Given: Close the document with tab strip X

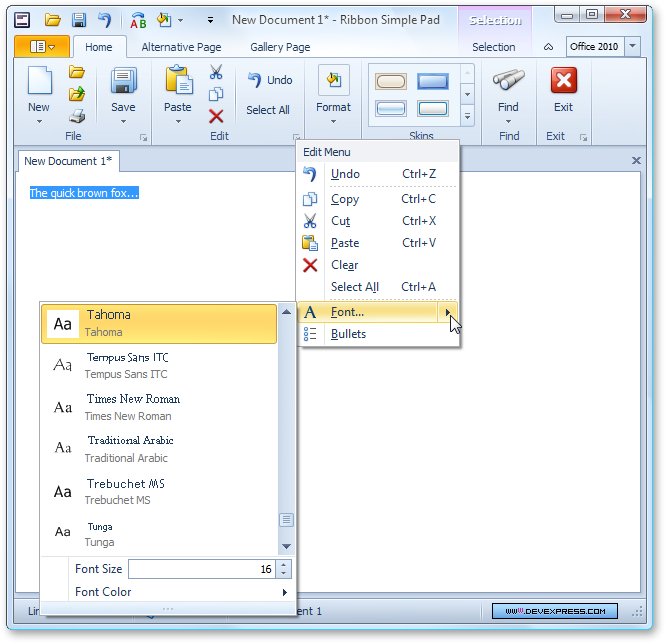Looking at the screenshot, I should click(x=636, y=161).
